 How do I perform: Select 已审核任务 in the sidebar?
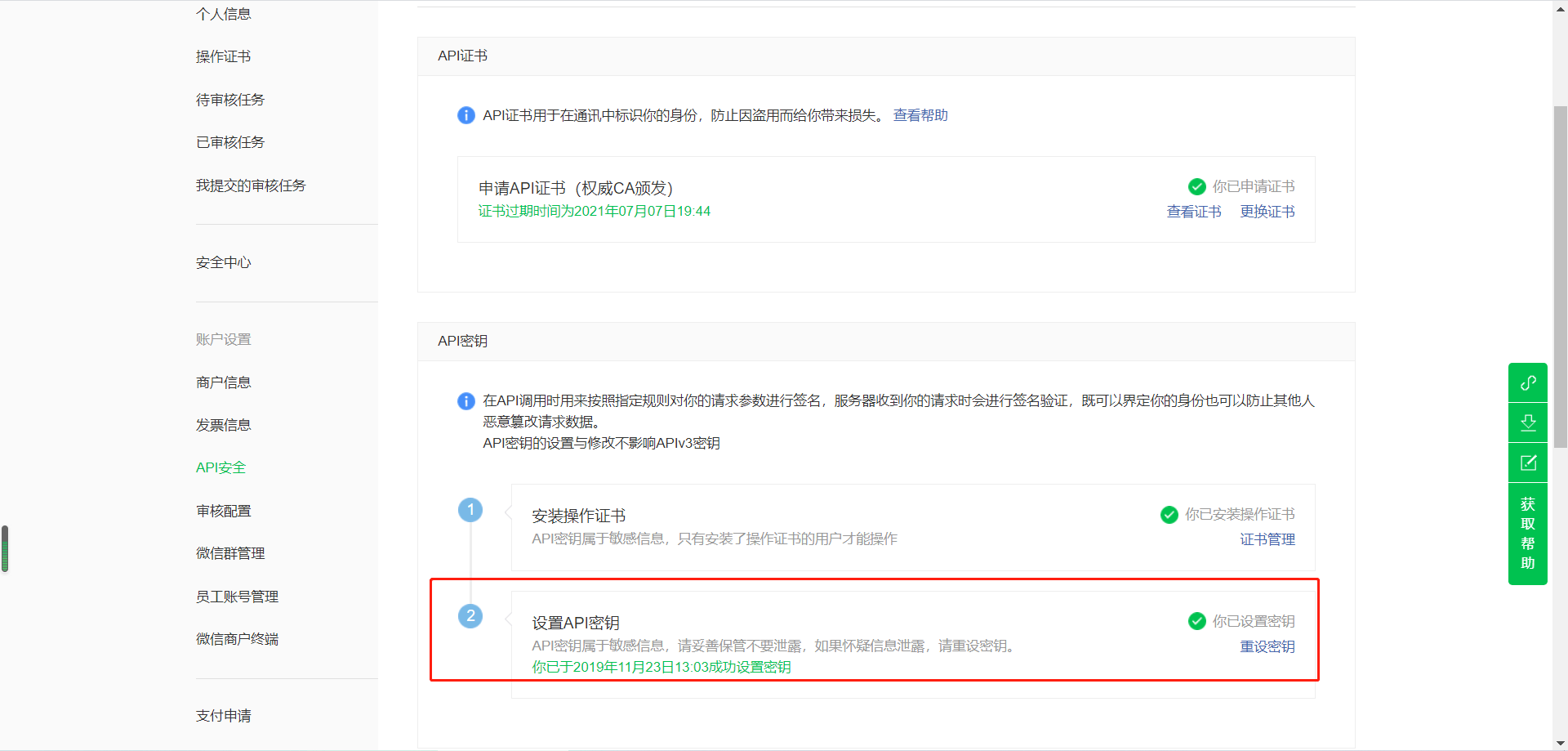click(230, 142)
